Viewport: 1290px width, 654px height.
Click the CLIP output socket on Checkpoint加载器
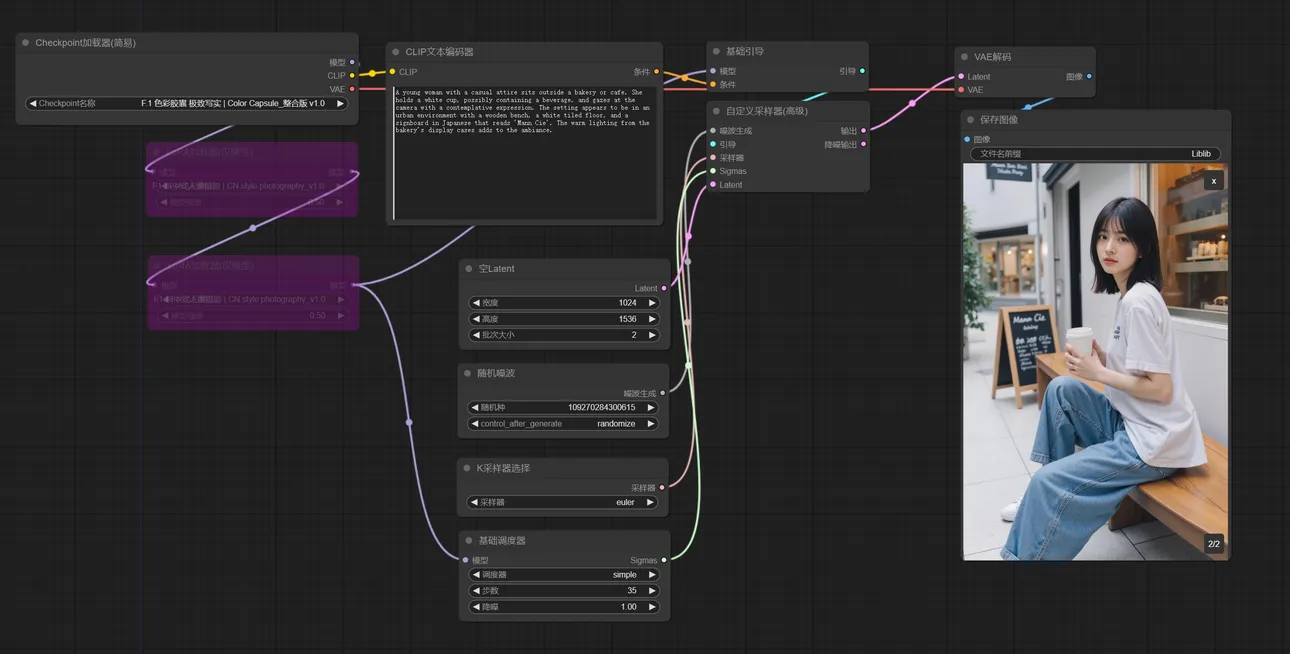(352, 75)
